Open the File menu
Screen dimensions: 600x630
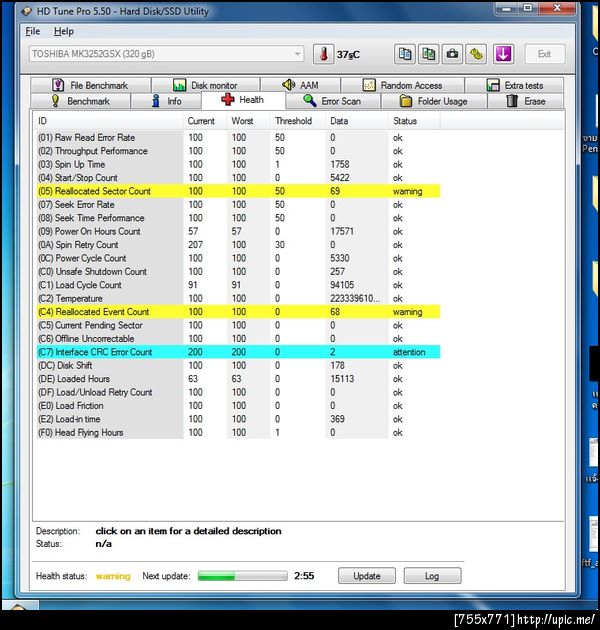(33, 31)
